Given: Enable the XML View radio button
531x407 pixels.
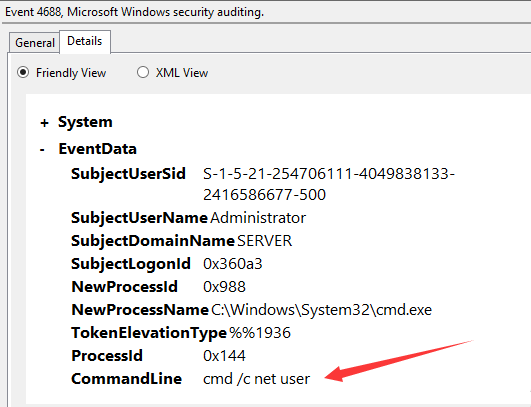Looking at the screenshot, I should click(143, 72).
